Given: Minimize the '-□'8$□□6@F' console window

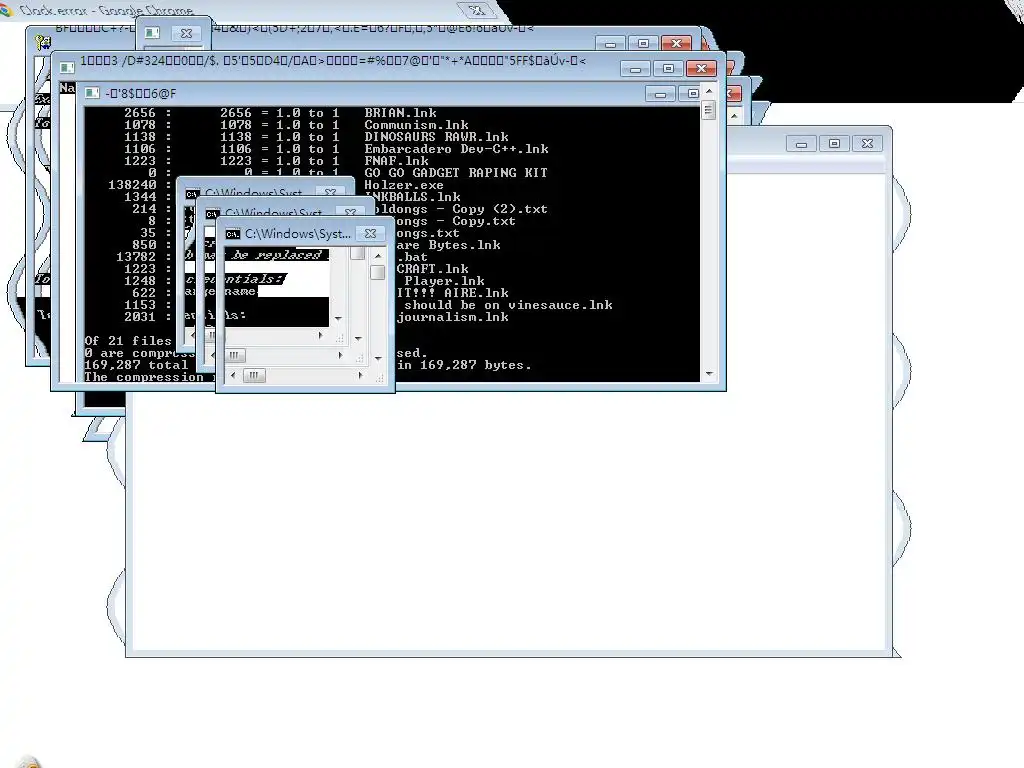Looking at the screenshot, I should tap(660, 93).
